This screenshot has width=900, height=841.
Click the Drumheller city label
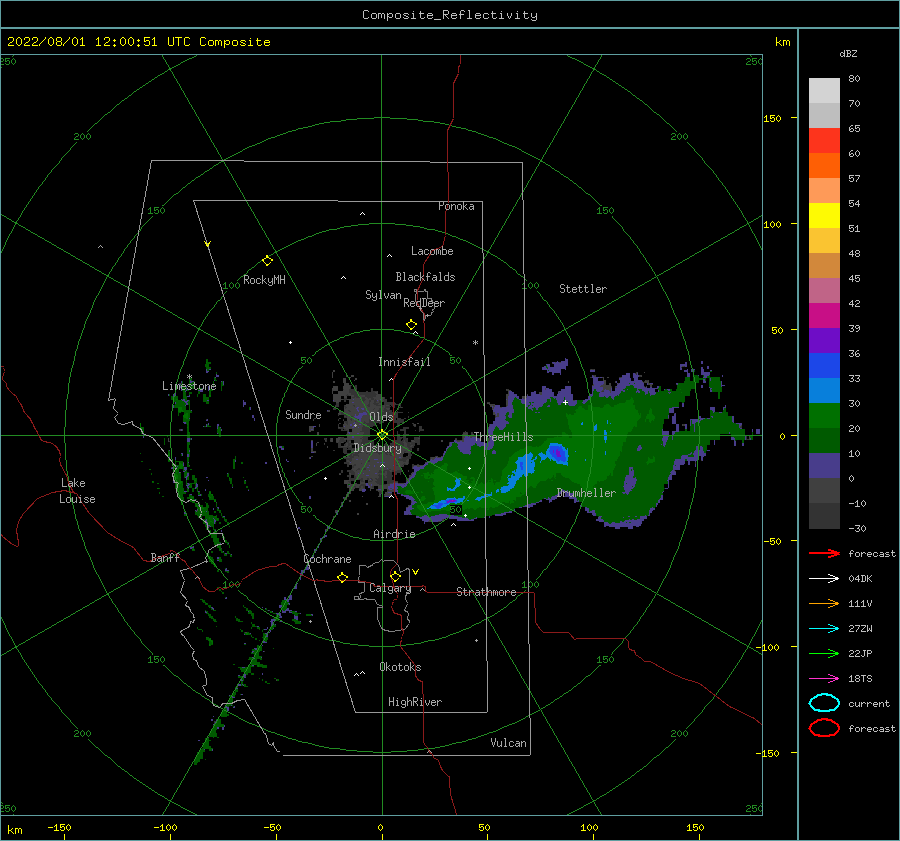586,493
